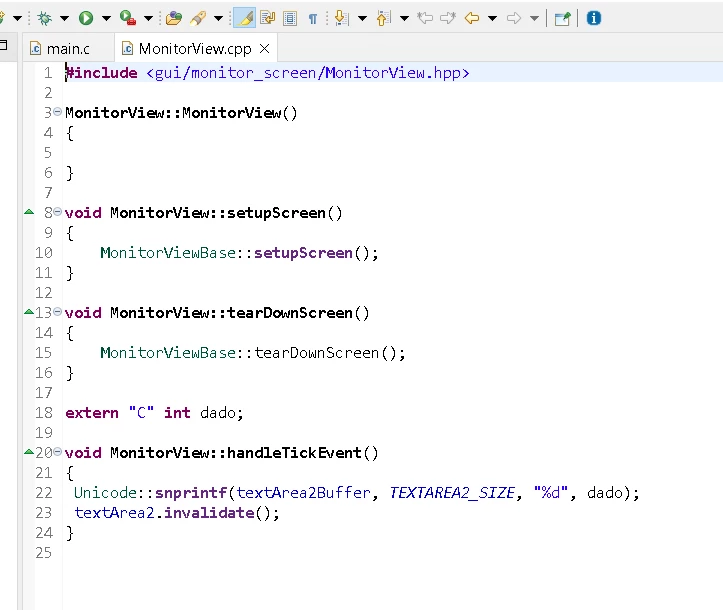Click the Search flashlight icon

pos(198,18)
